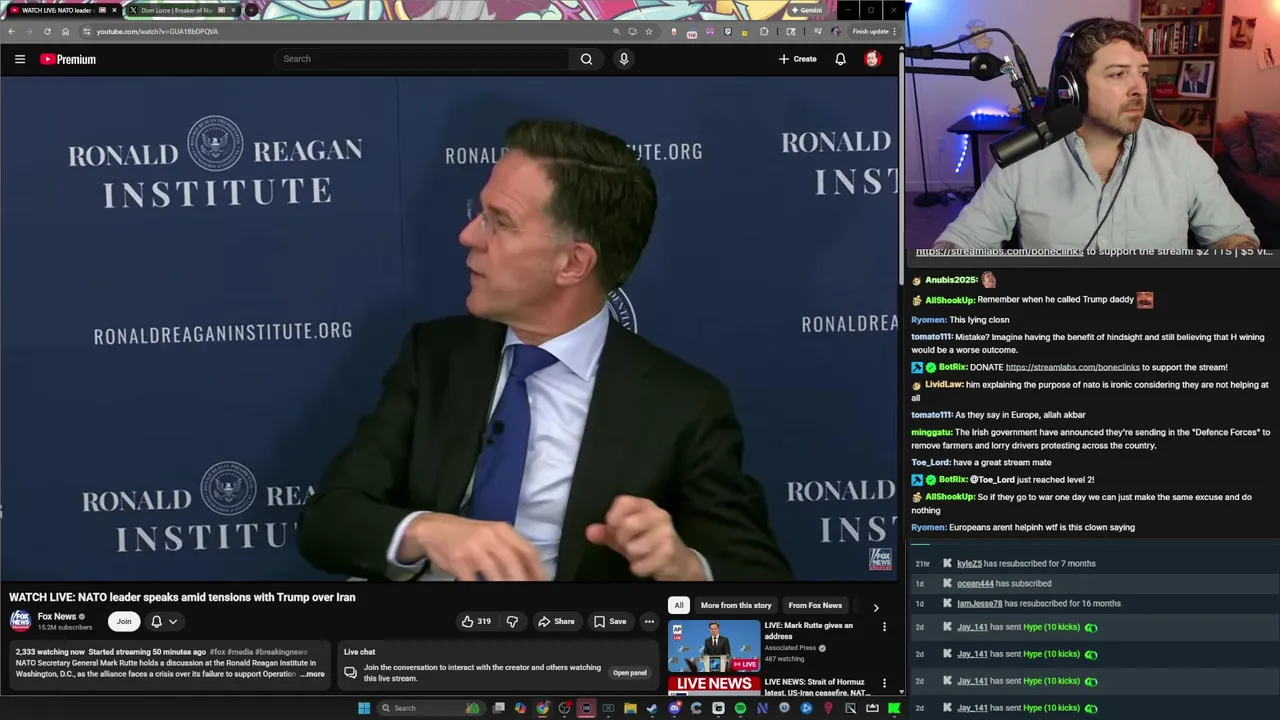The height and width of the screenshot is (720, 1280).
Task: Open the live chat panel
Action: (x=629, y=673)
